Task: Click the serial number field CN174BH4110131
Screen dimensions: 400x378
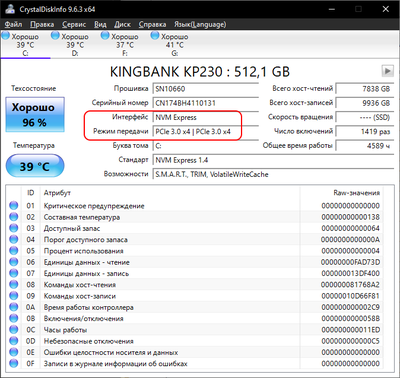Action: pyautogui.click(x=206, y=103)
